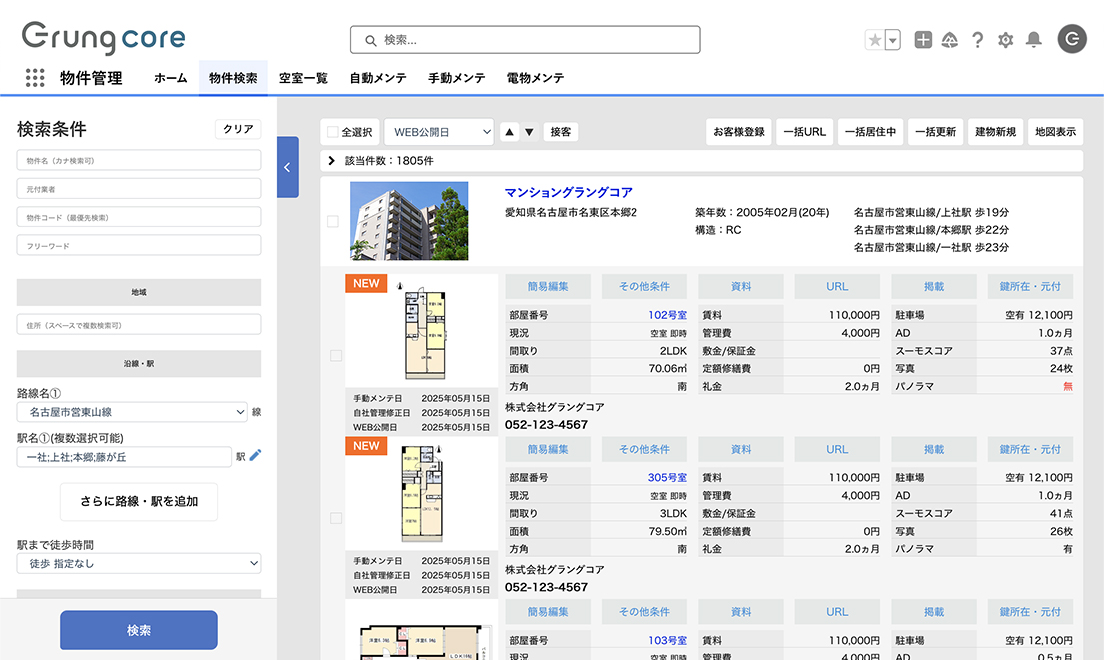
Task: Click the plus add icon in header
Action: [x=923, y=40]
